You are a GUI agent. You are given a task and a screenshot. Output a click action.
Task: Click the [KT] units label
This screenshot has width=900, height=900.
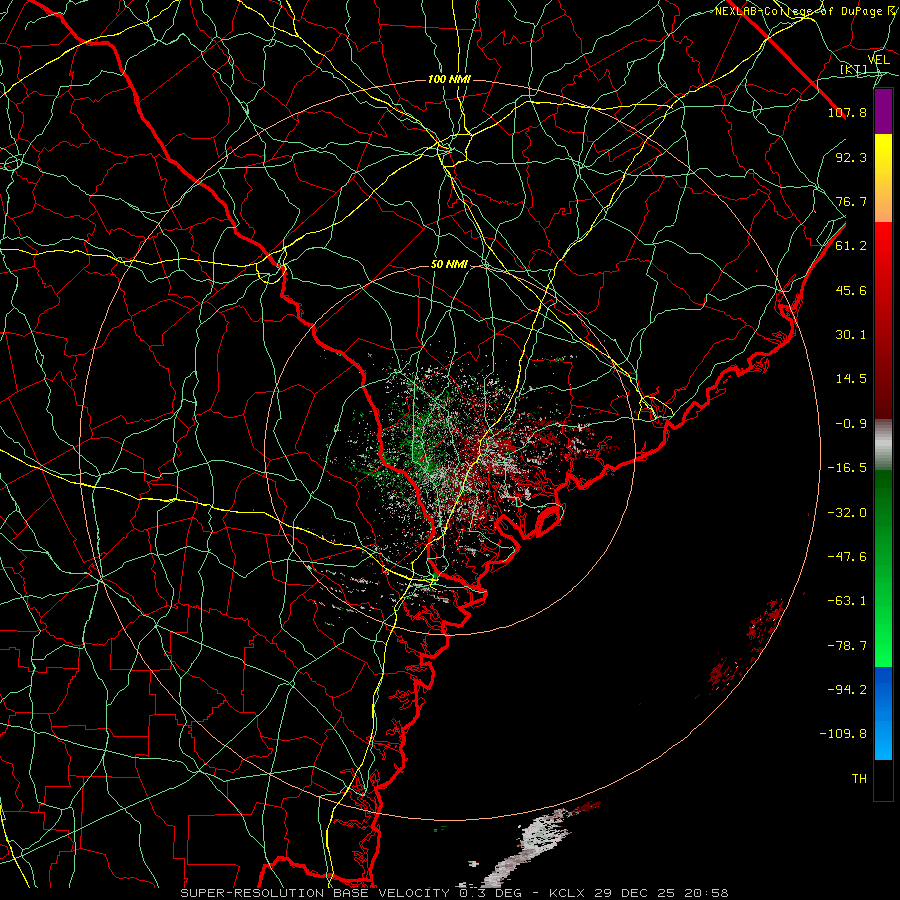point(854,70)
